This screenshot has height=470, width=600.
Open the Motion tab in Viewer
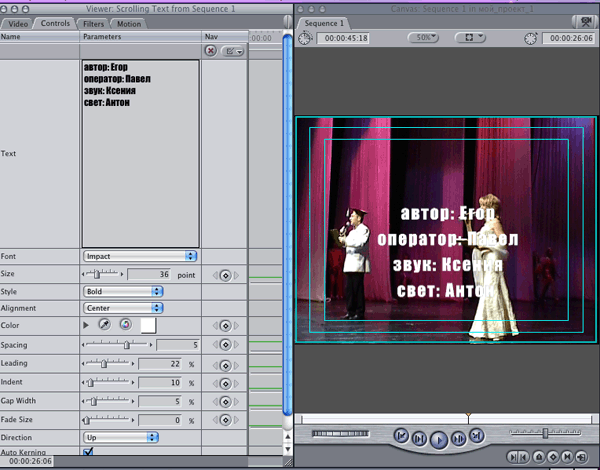point(129,24)
